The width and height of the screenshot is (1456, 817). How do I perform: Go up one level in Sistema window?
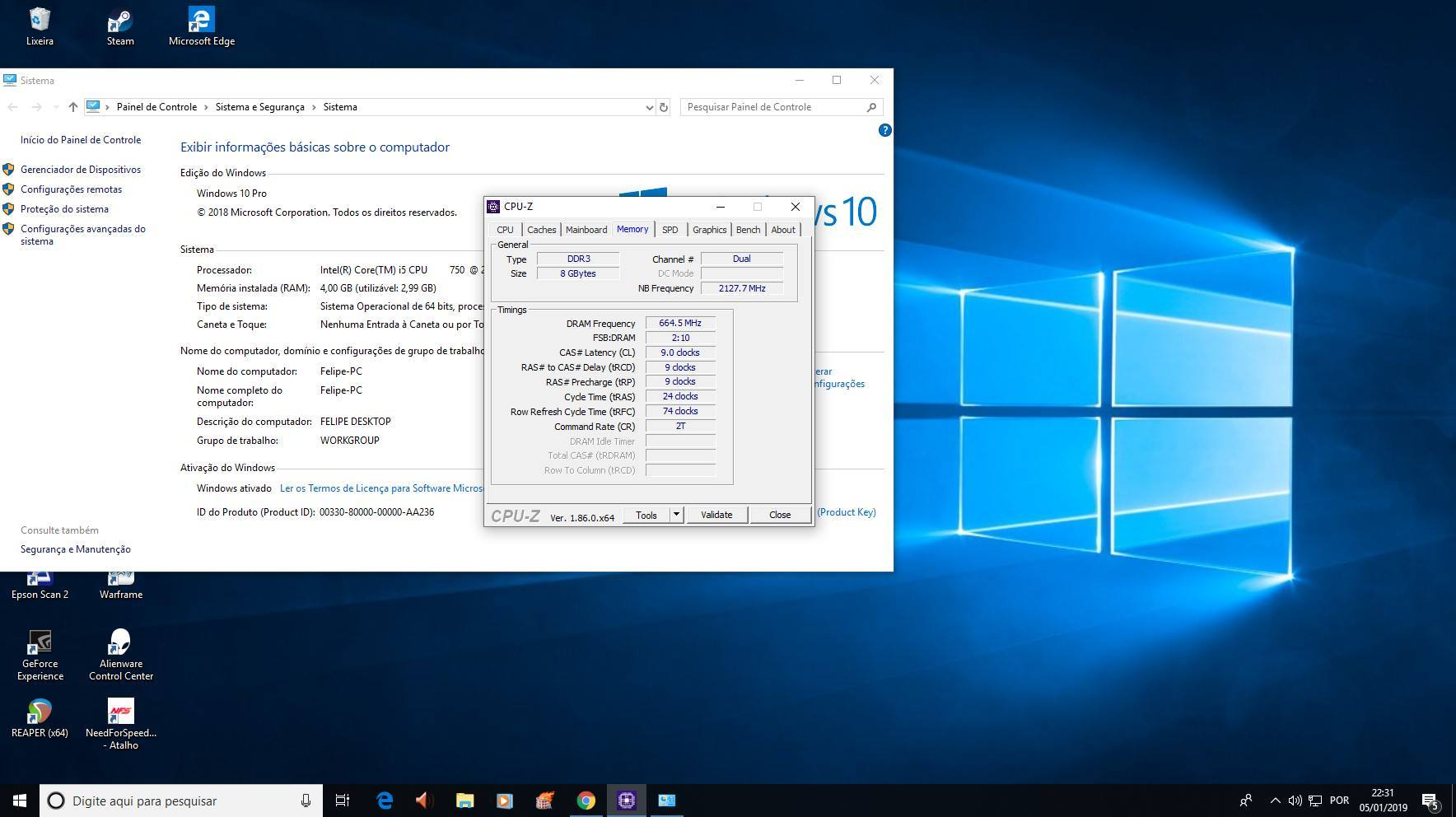click(x=72, y=107)
